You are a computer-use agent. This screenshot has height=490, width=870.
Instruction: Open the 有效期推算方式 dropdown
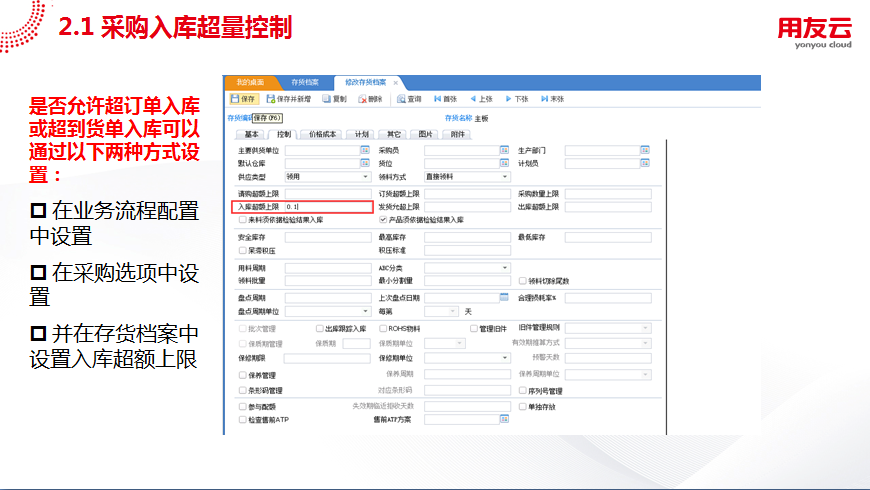pos(645,343)
